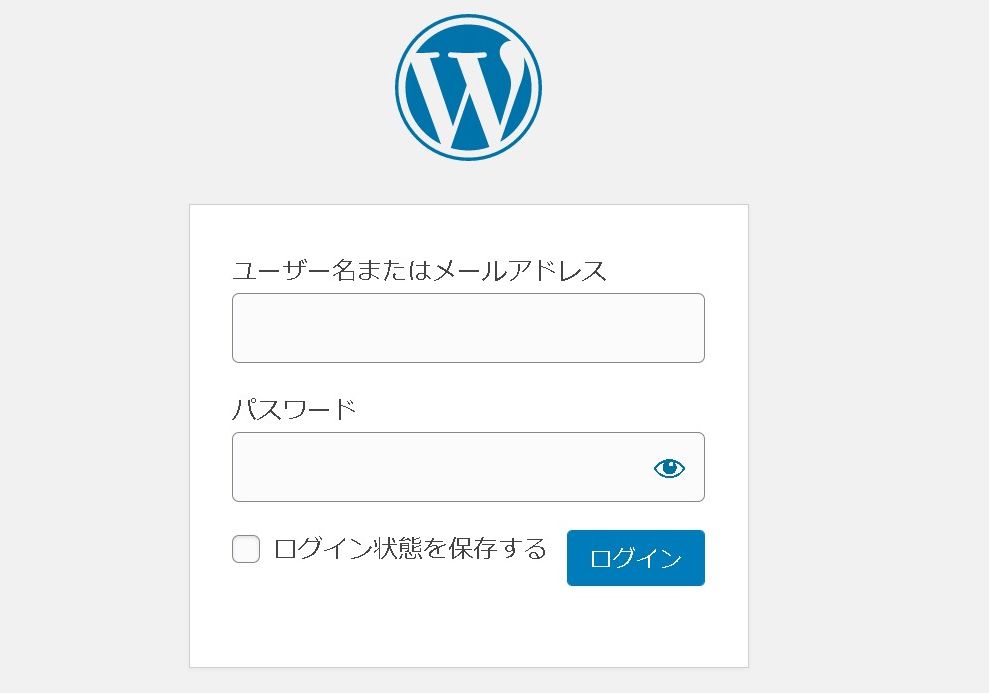Toggle the stay-logged-in option
This screenshot has height=693, width=989.
coord(245,548)
